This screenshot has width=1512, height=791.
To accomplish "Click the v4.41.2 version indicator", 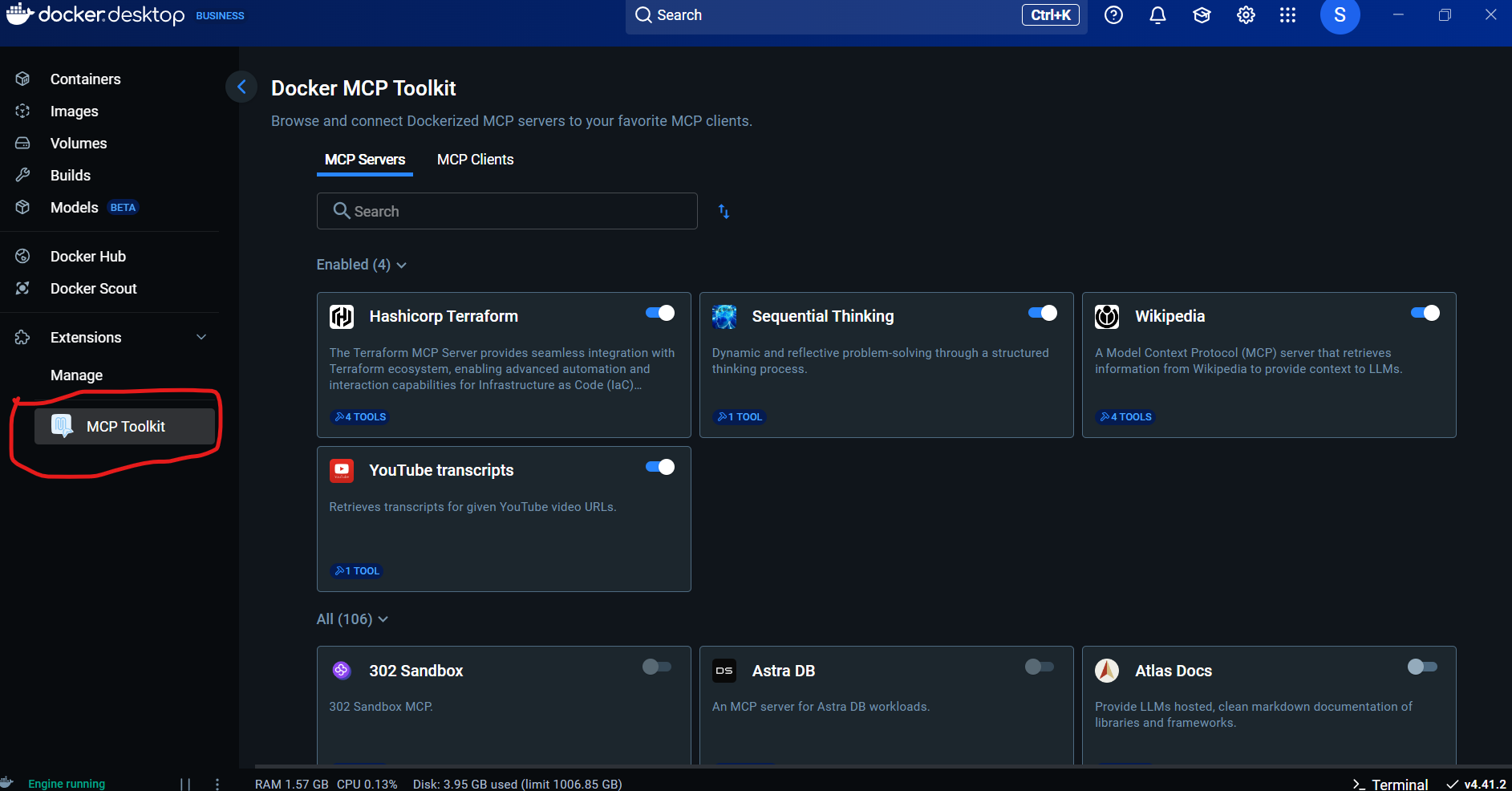I will coord(1477,784).
